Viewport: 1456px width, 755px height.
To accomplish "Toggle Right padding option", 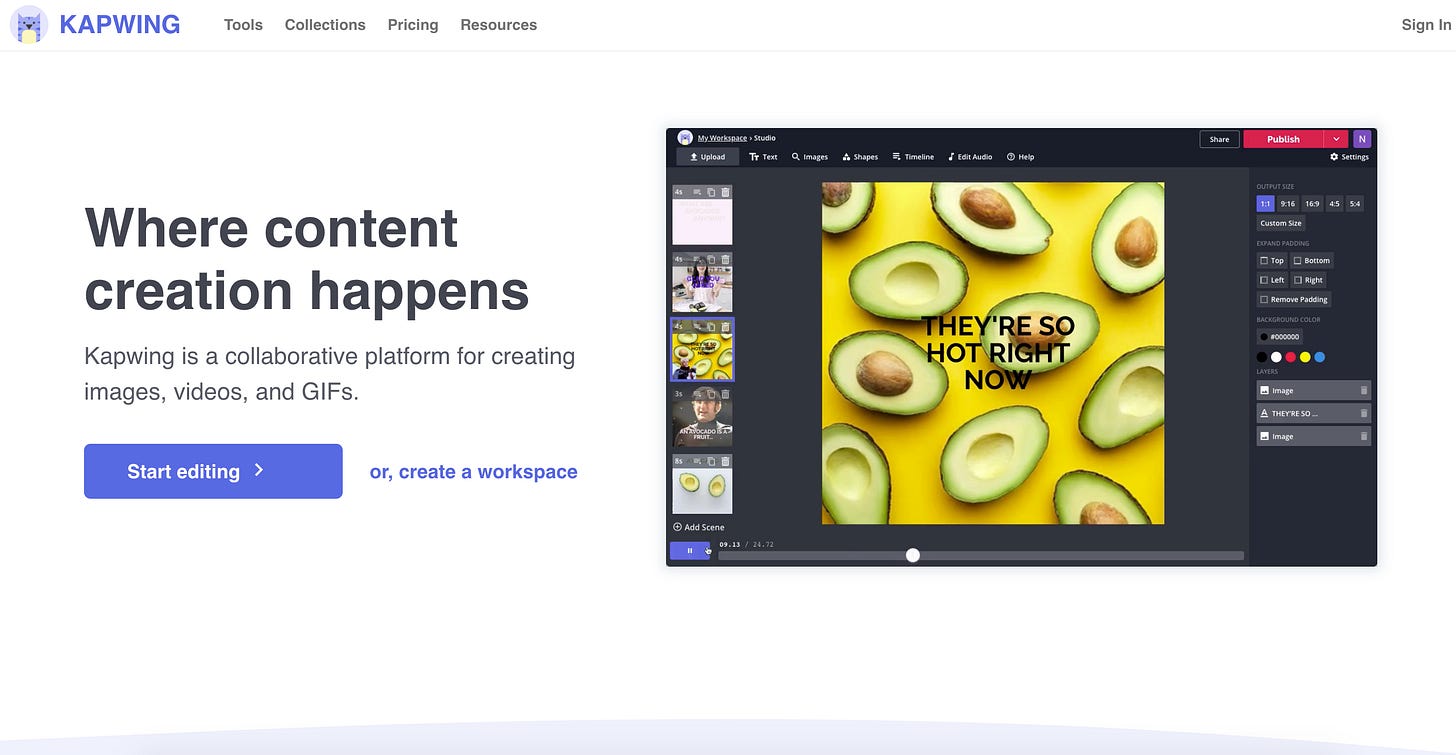I will tap(1308, 280).
